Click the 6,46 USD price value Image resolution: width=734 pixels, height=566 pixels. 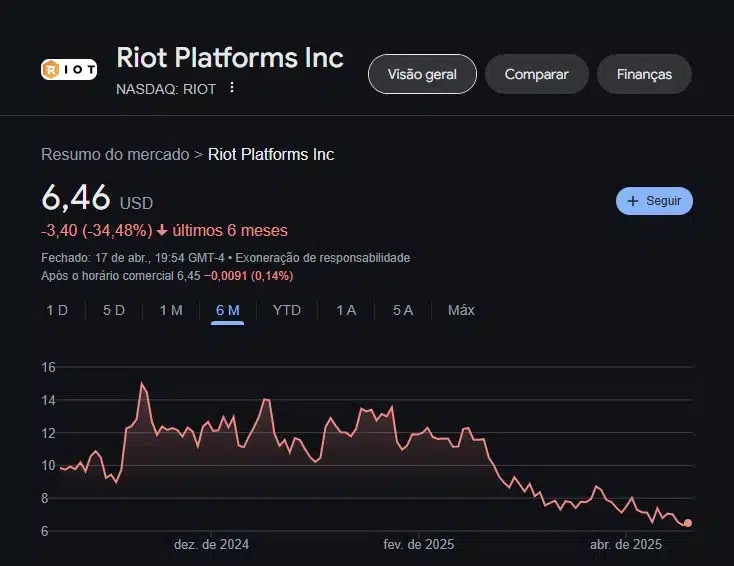(97, 198)
